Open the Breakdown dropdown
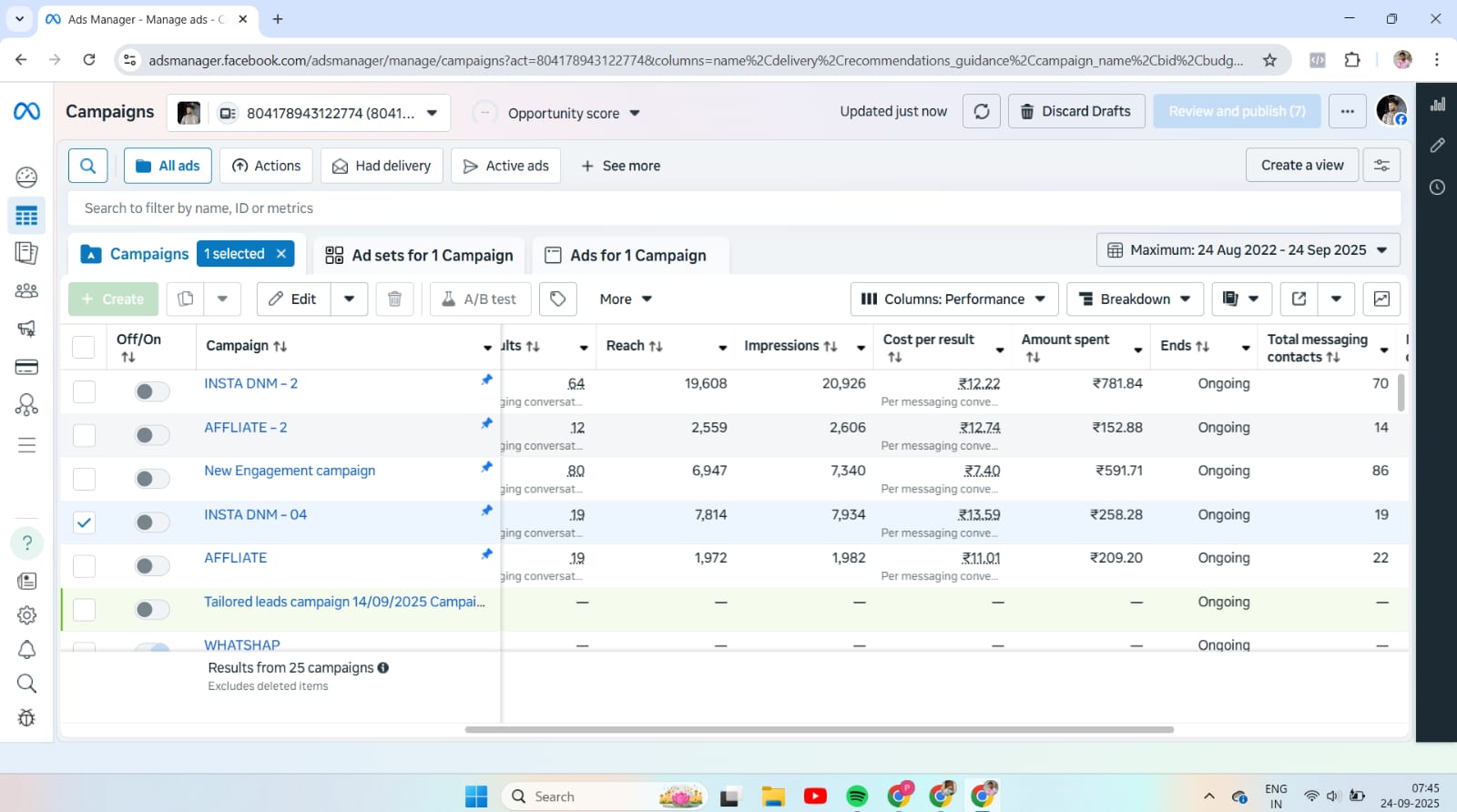 (1135, 299)
